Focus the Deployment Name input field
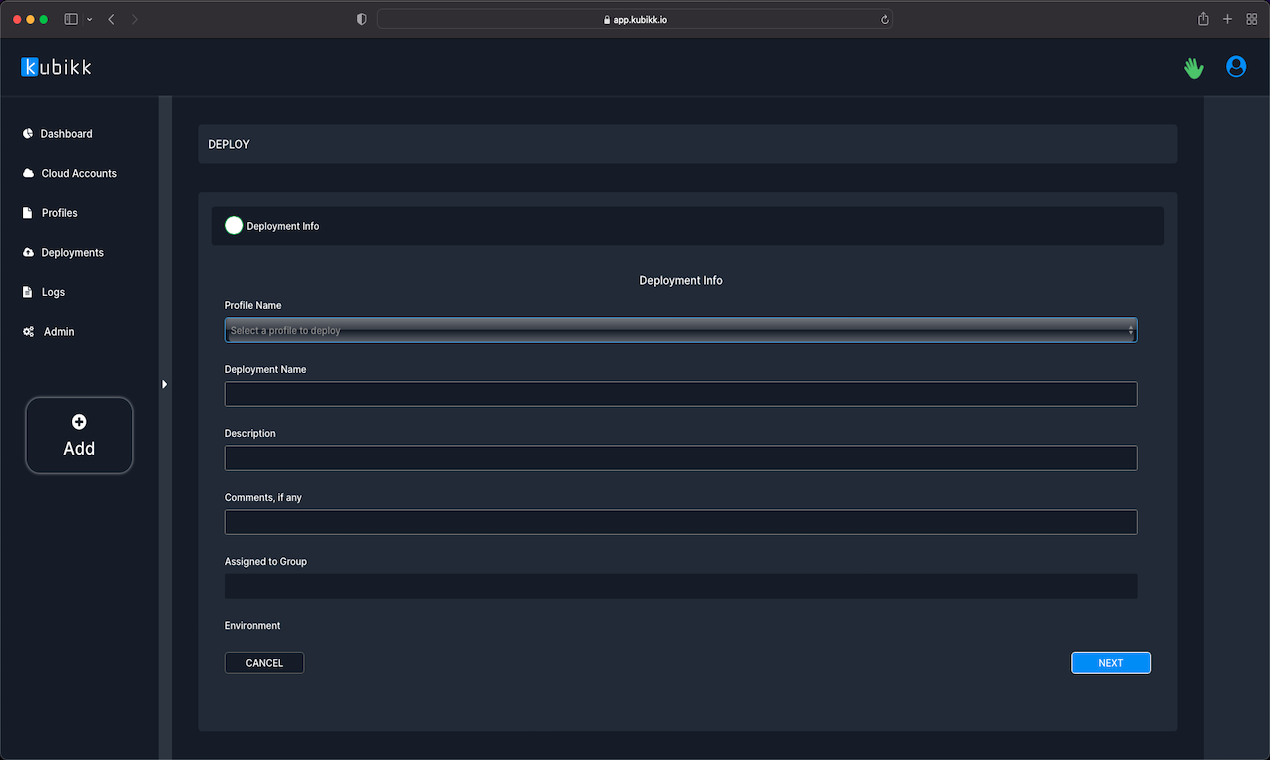The height and width of the screenshot is (760, 1270). [x=681, y=393]
